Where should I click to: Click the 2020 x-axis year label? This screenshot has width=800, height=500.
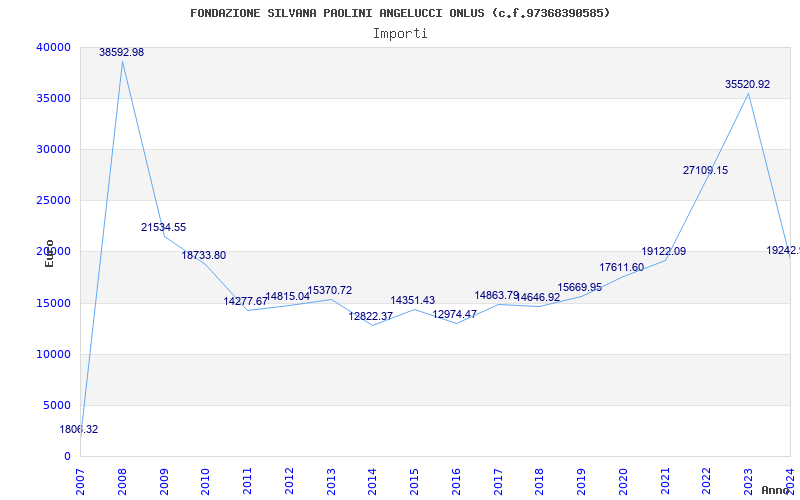click(x=623, y=482)
